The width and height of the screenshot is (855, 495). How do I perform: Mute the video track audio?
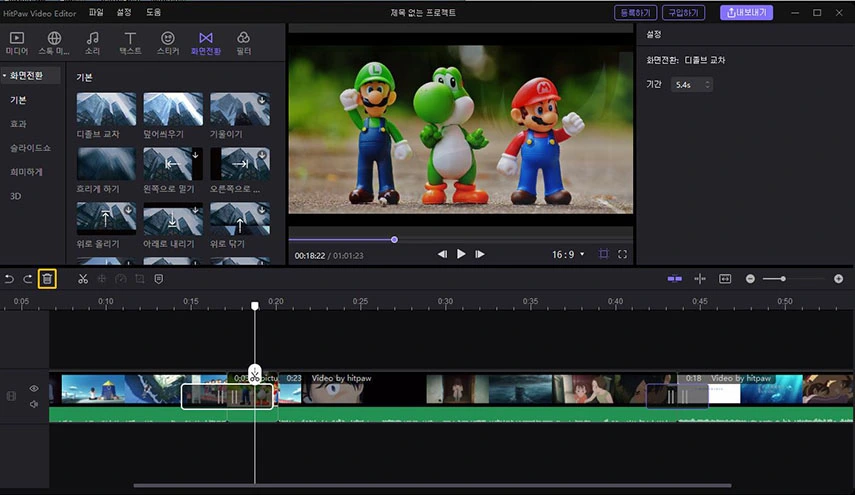coord(34,405)
